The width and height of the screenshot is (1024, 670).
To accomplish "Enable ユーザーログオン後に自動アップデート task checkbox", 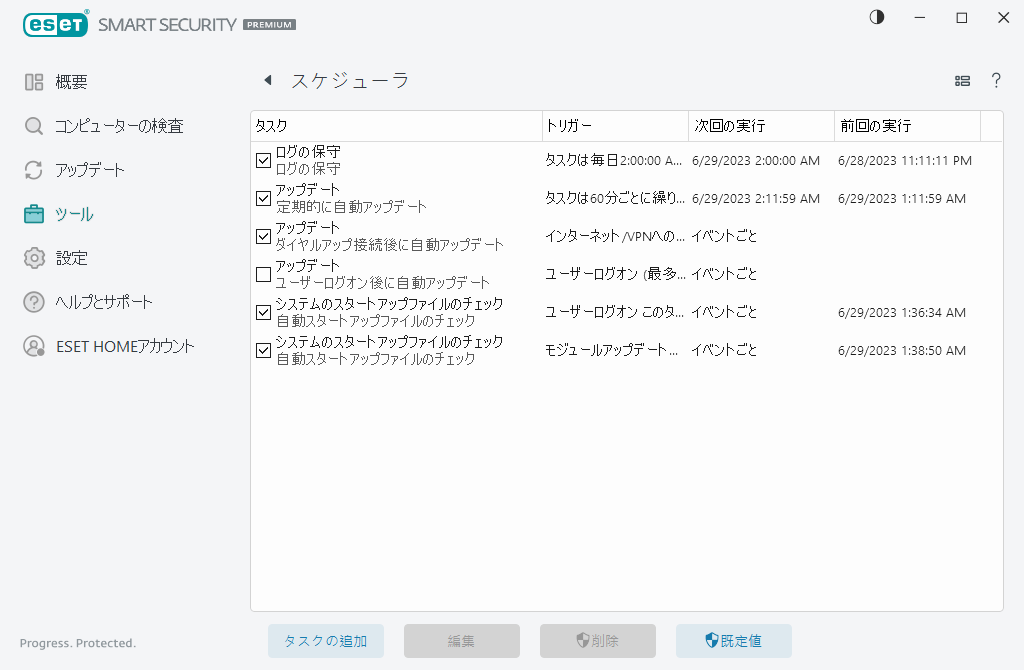I will 263,274.
